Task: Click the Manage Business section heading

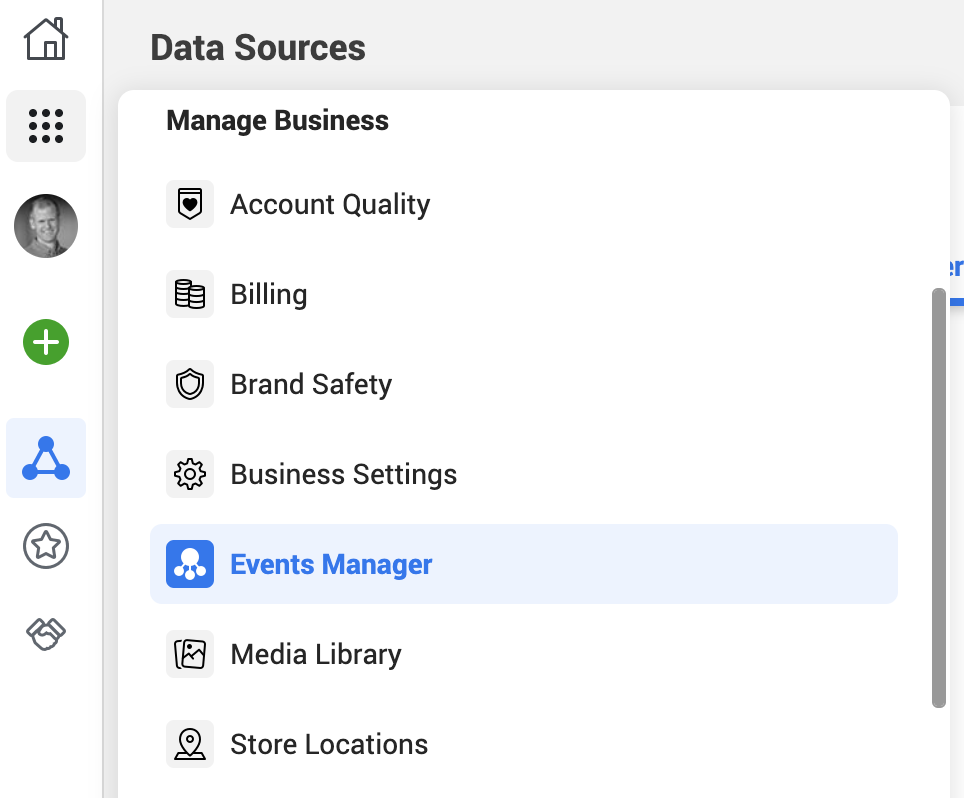Action: coord(277,120)
